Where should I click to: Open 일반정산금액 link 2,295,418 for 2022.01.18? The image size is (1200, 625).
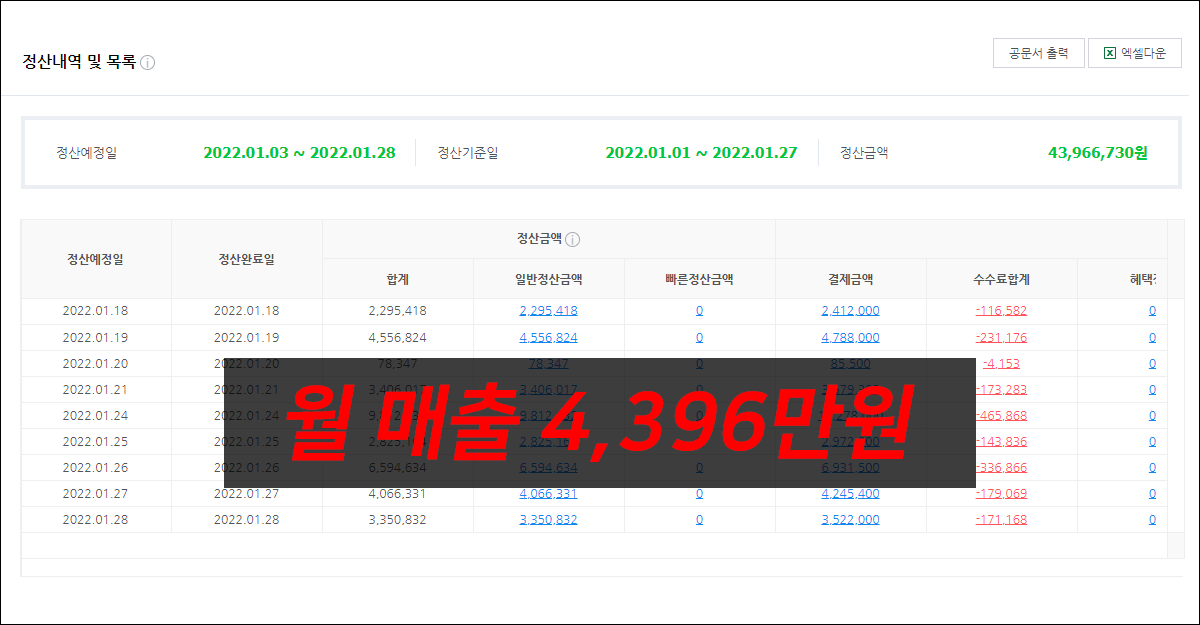548,311
